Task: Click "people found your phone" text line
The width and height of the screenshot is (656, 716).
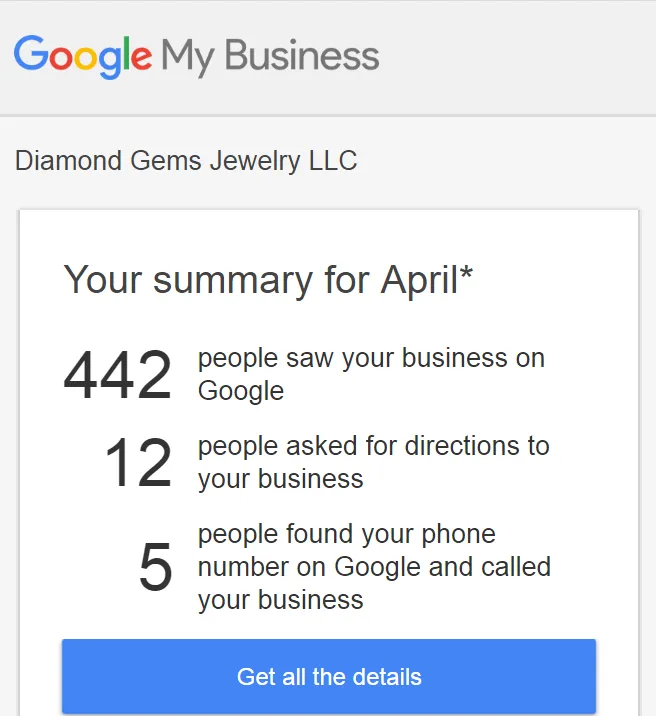Action: click(x=346, y=534)
